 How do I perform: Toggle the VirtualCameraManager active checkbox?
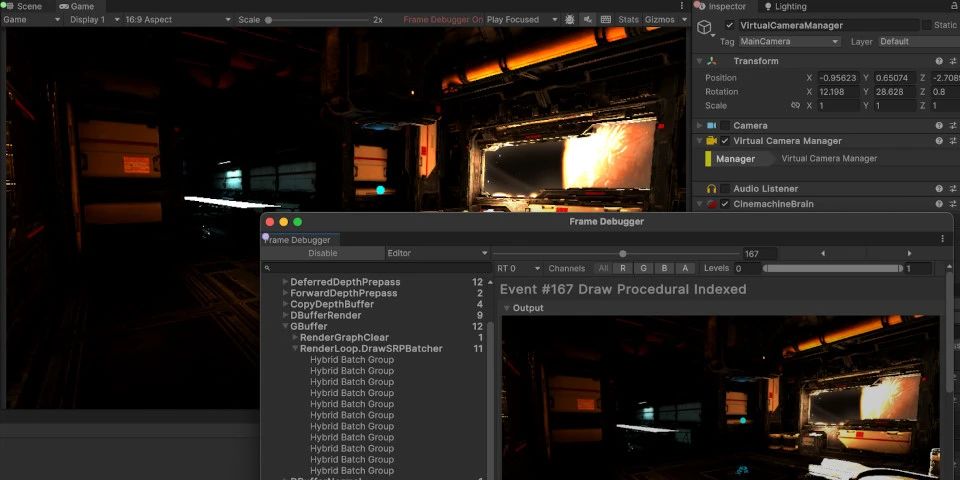[729, 25]
